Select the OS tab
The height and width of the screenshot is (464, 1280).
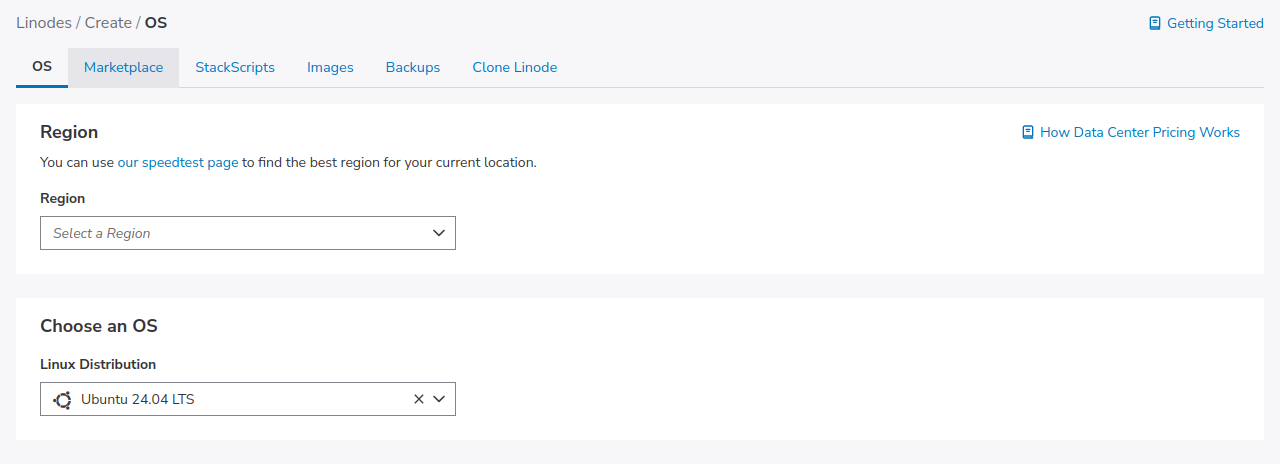coord(42,67)
